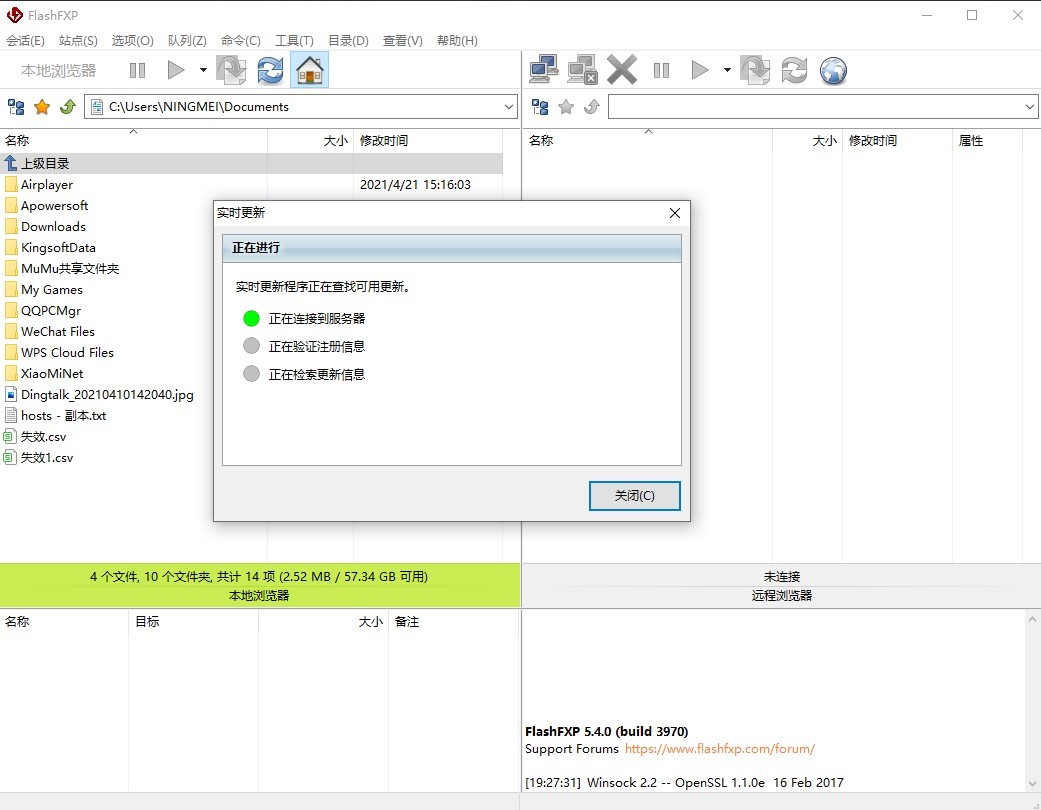This screenshot has height=810, width=1041.
Task: Open the 工具(T) menu
Action: click(x=294, y=41)
